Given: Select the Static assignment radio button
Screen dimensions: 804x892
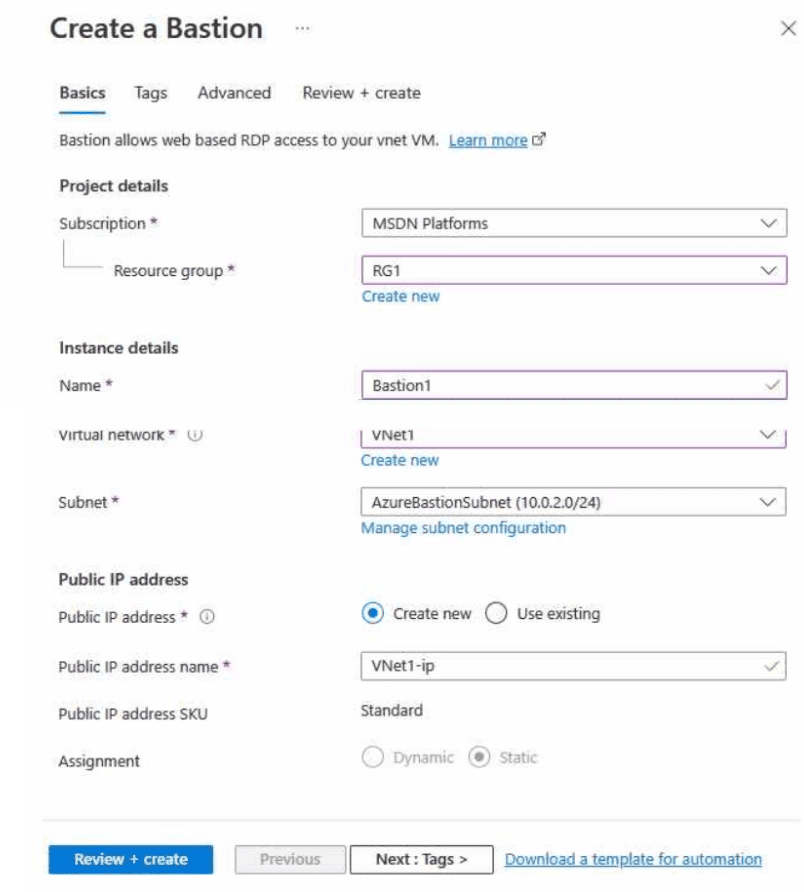Looking at the screenshot, I should [479, 758].
